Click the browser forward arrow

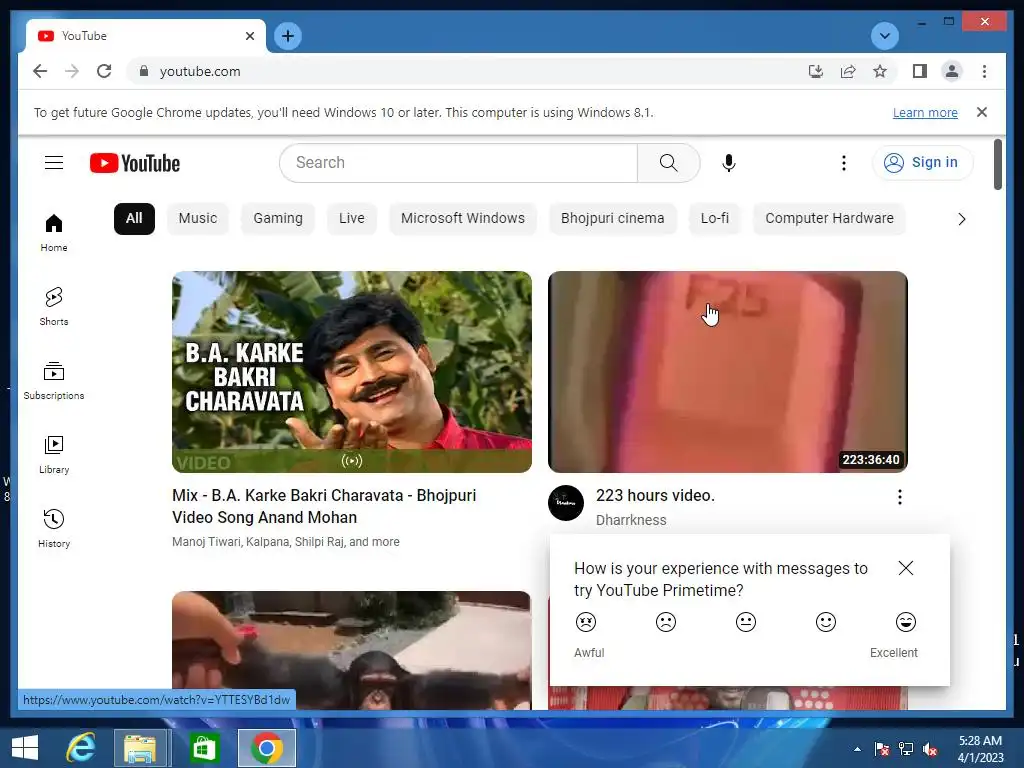pyautogui.click(x=72, y=71)
